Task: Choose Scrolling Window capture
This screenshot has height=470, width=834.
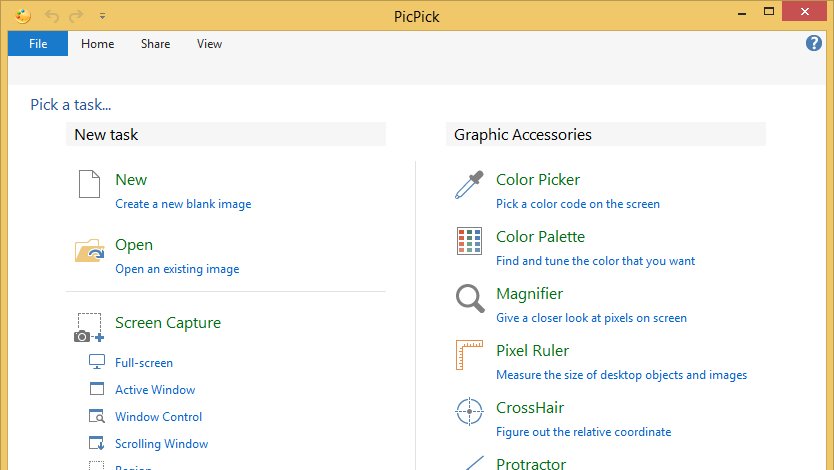Action: pos(162,444)
